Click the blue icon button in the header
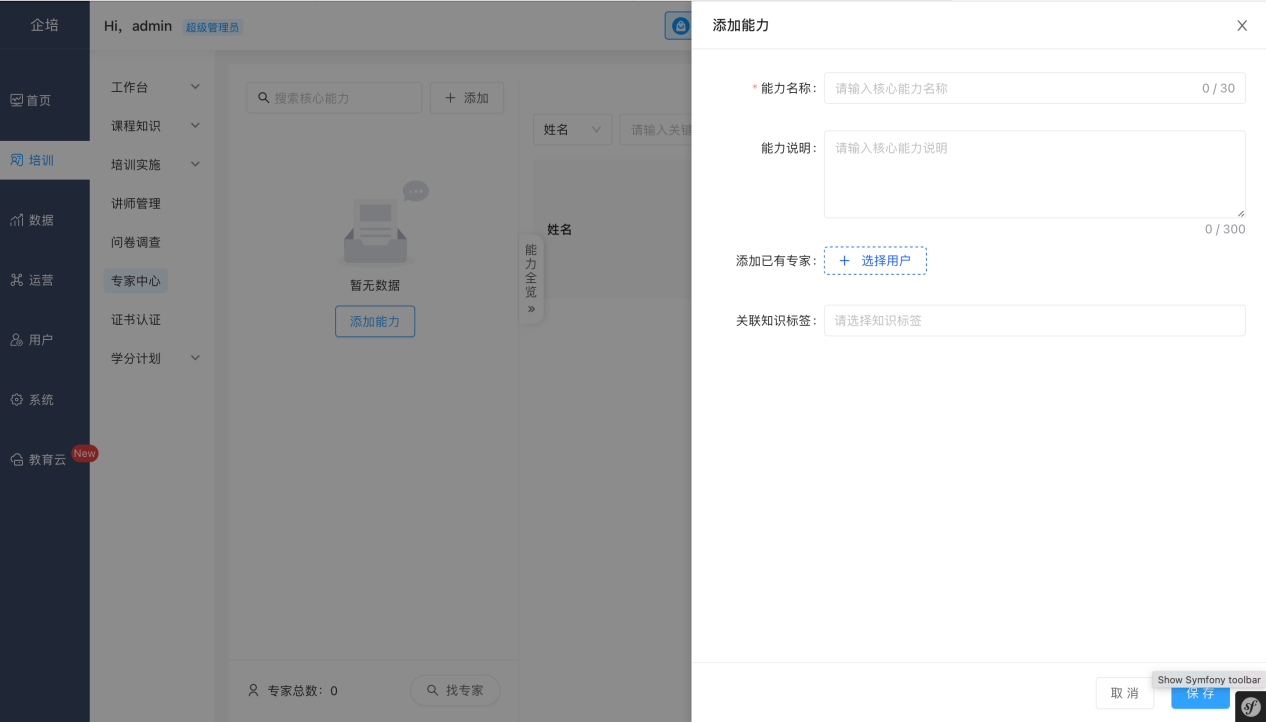Screen dimensions: 1266x722 click(x=680, y=26)
